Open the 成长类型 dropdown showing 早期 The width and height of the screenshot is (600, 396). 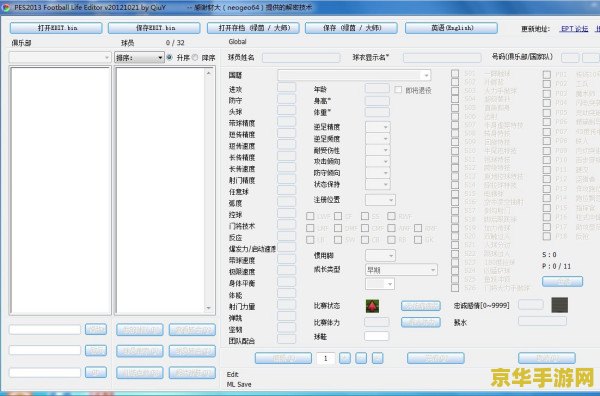(x=401, y=270)
